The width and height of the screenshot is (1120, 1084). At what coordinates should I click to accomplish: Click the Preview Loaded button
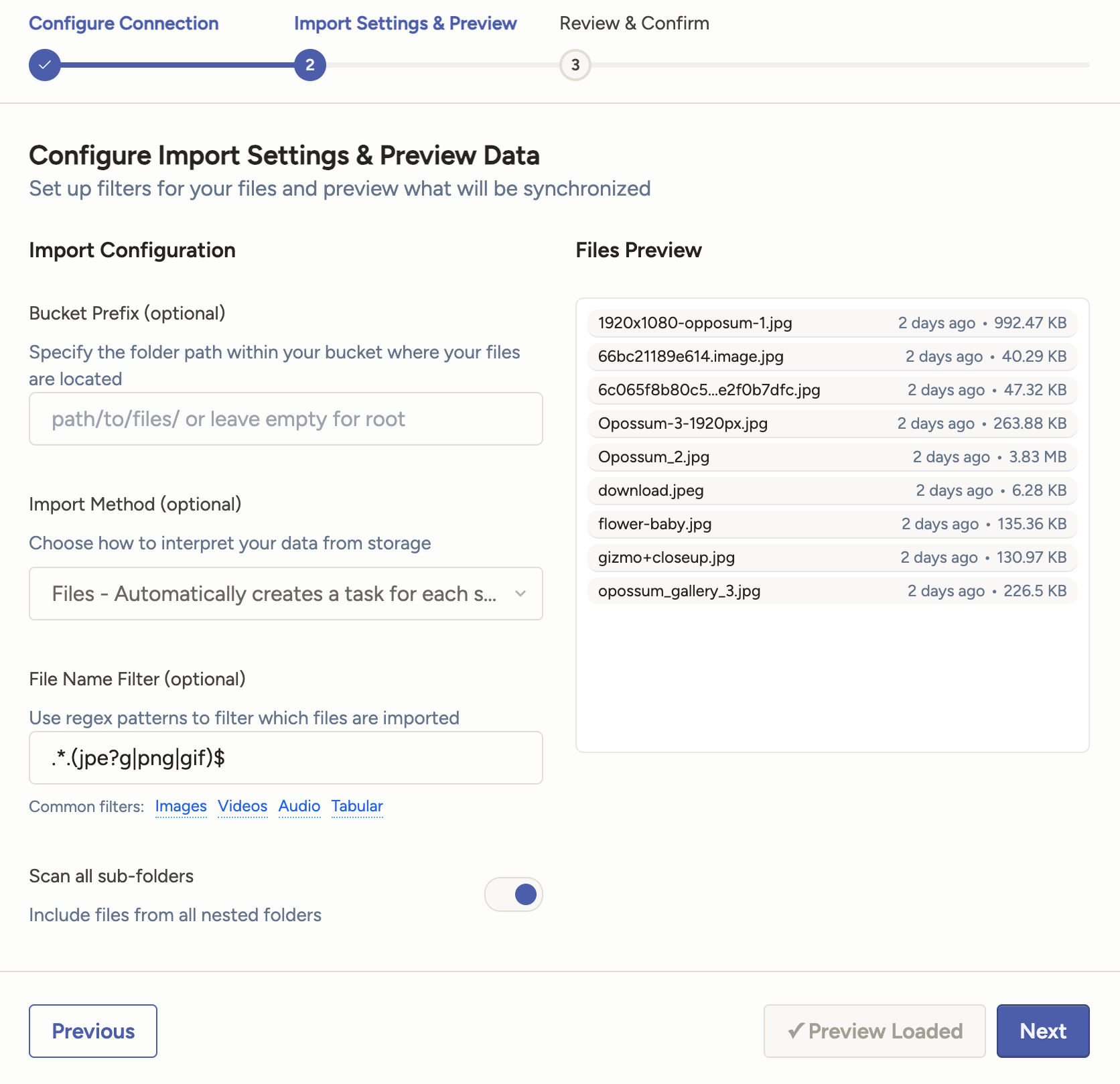(874, 1031)
